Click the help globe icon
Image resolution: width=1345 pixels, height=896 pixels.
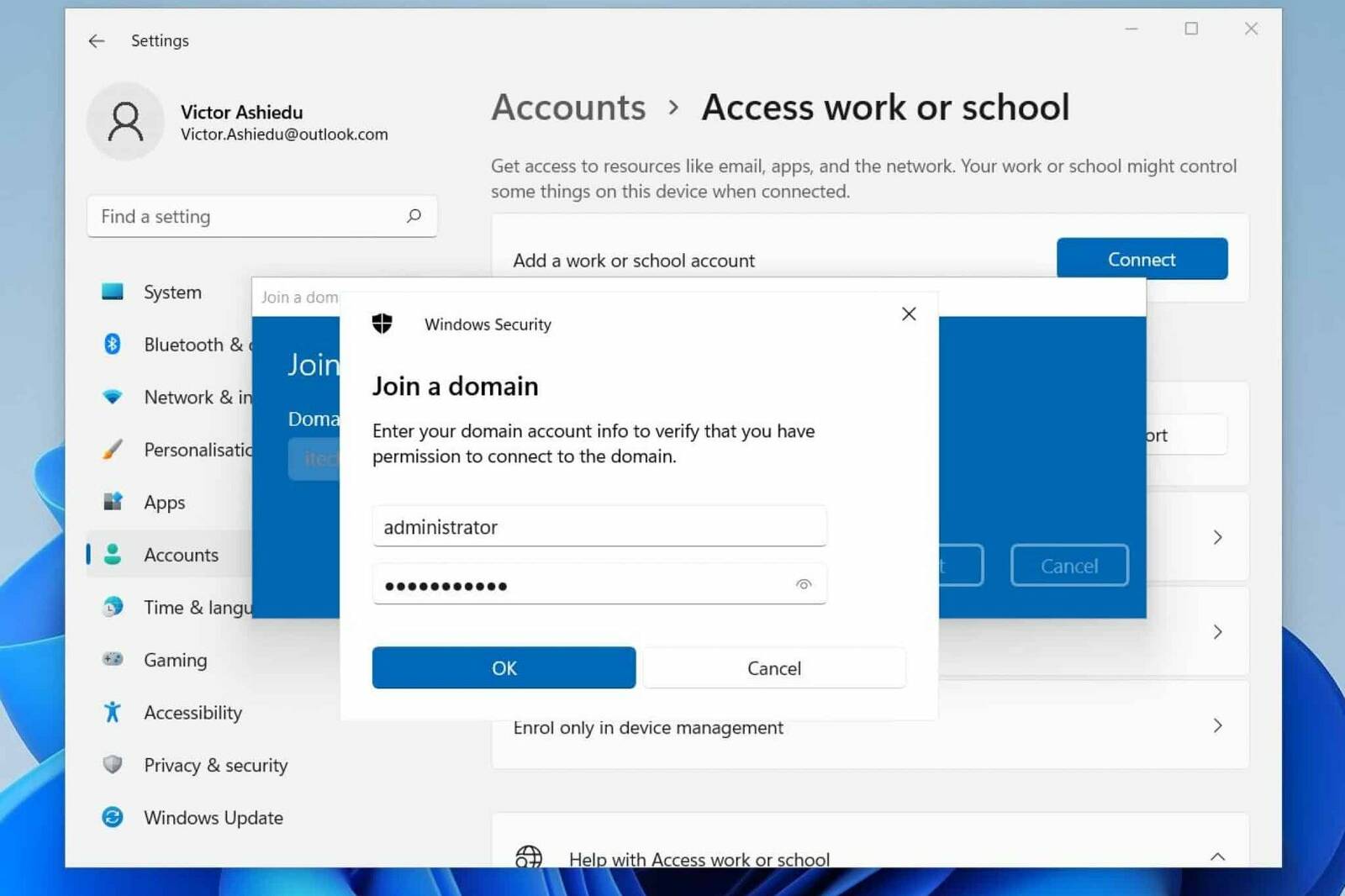coord(529,856)
